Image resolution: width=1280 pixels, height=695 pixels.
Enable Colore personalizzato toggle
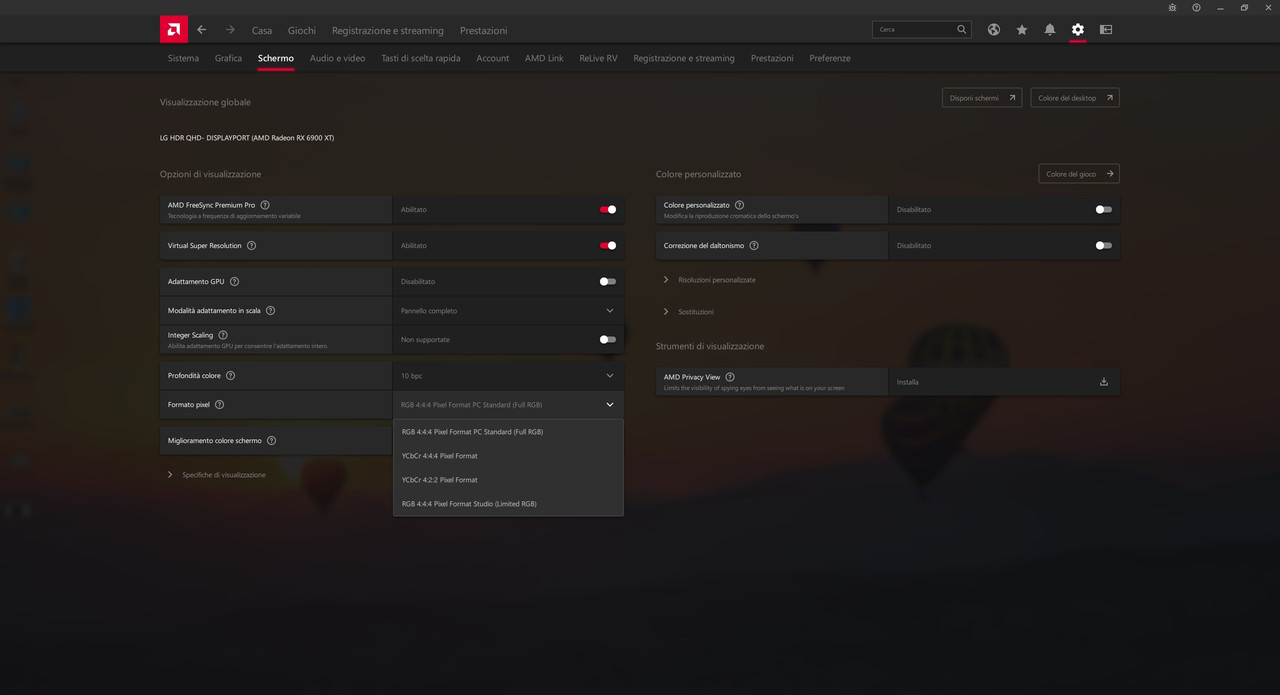(1104, 210)
